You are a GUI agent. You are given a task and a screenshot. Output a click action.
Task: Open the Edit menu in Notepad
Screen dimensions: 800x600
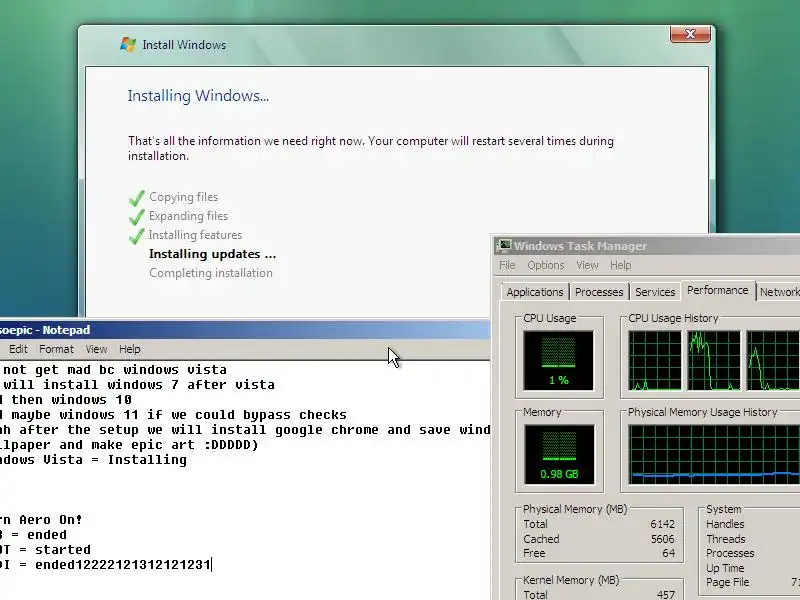pos(18,349)
